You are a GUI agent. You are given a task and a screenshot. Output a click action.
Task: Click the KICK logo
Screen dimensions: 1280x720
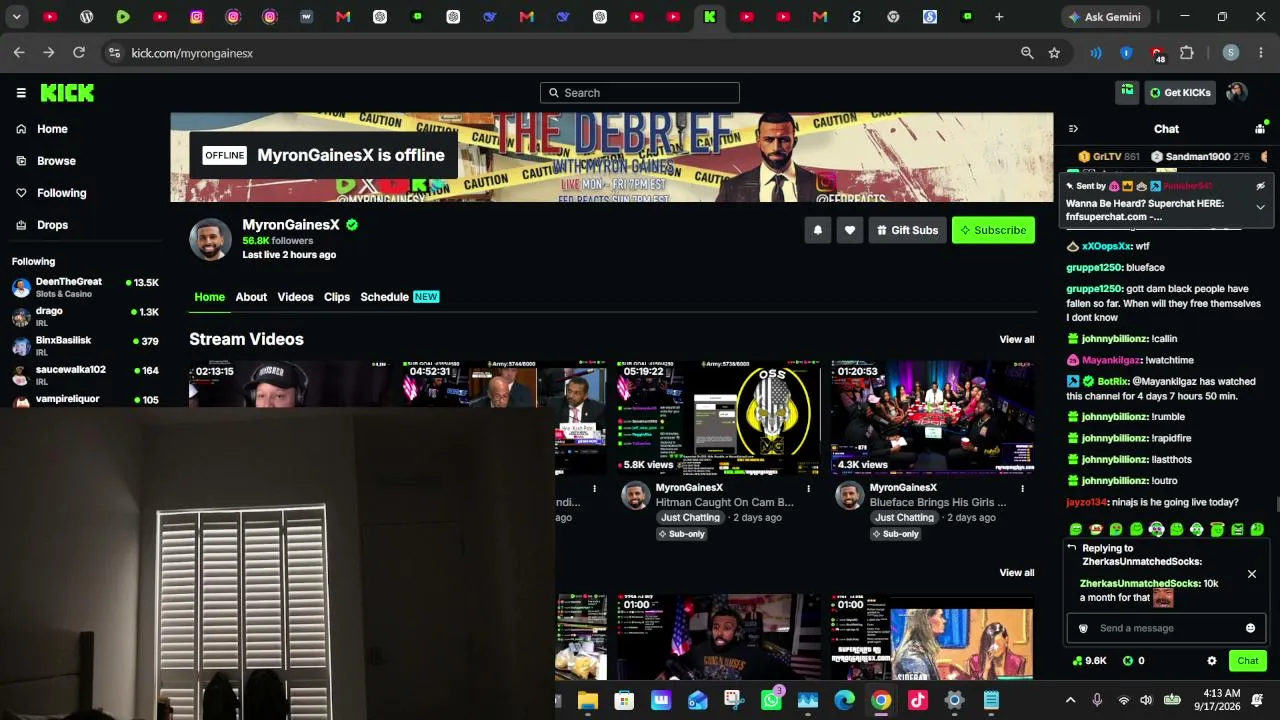pos(67,93)
